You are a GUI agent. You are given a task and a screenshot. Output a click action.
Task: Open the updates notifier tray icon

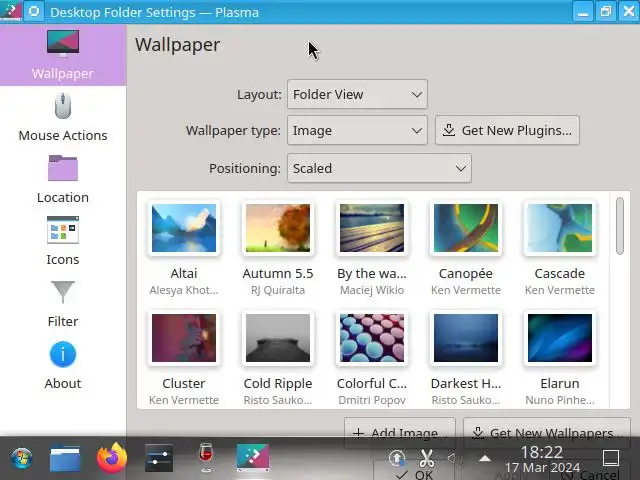(397, 458)
